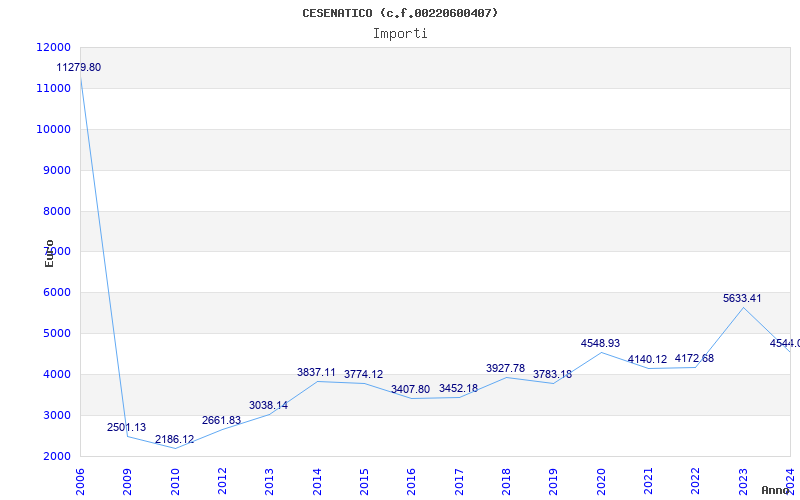Screen dimensions: 800x500
Task: Click the chart title CESENATICO (c.f.00220600407)
Action: 400,13
